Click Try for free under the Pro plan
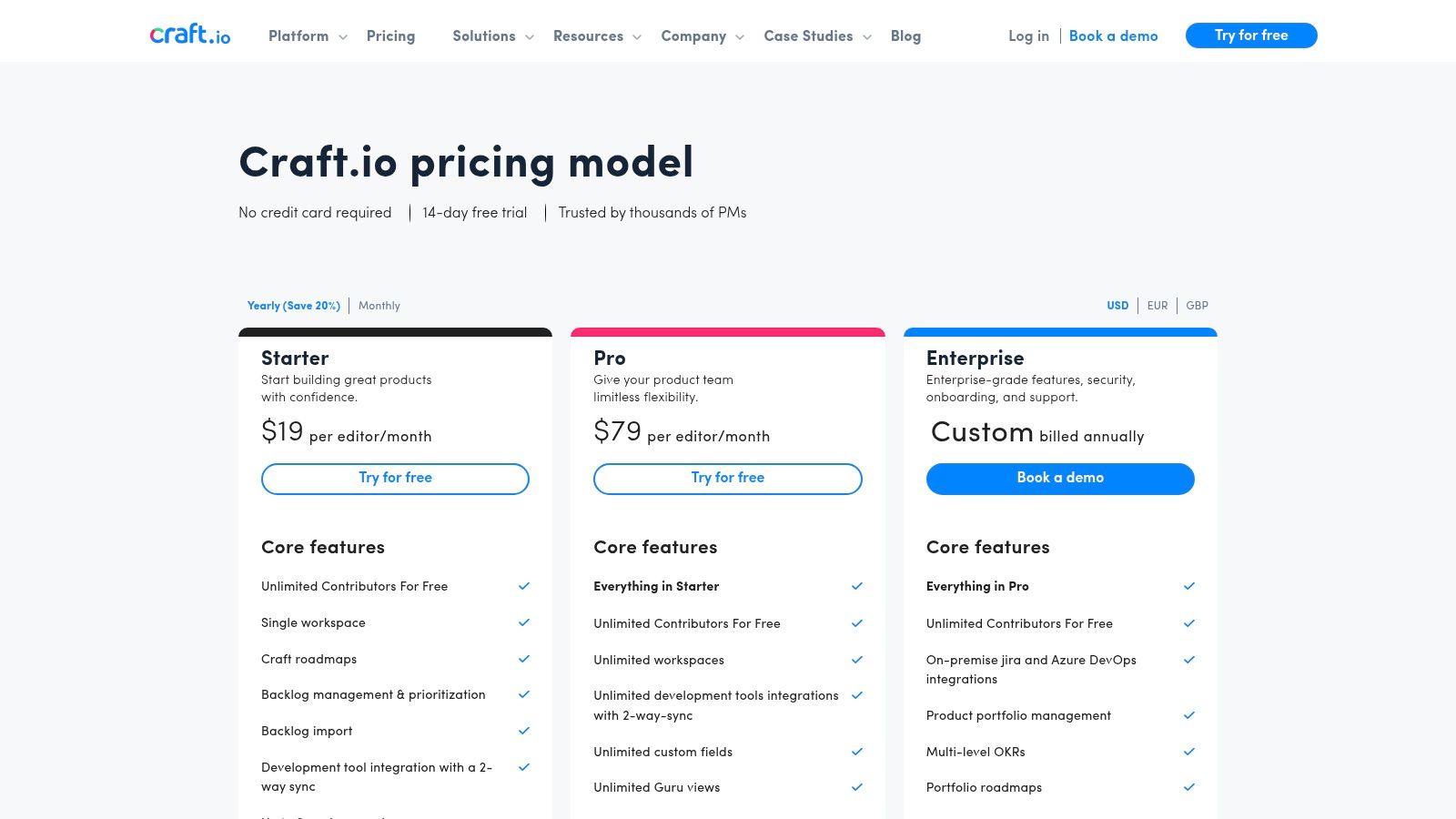The height and width of the screenshot is (819, 1456). click(727, 479)
